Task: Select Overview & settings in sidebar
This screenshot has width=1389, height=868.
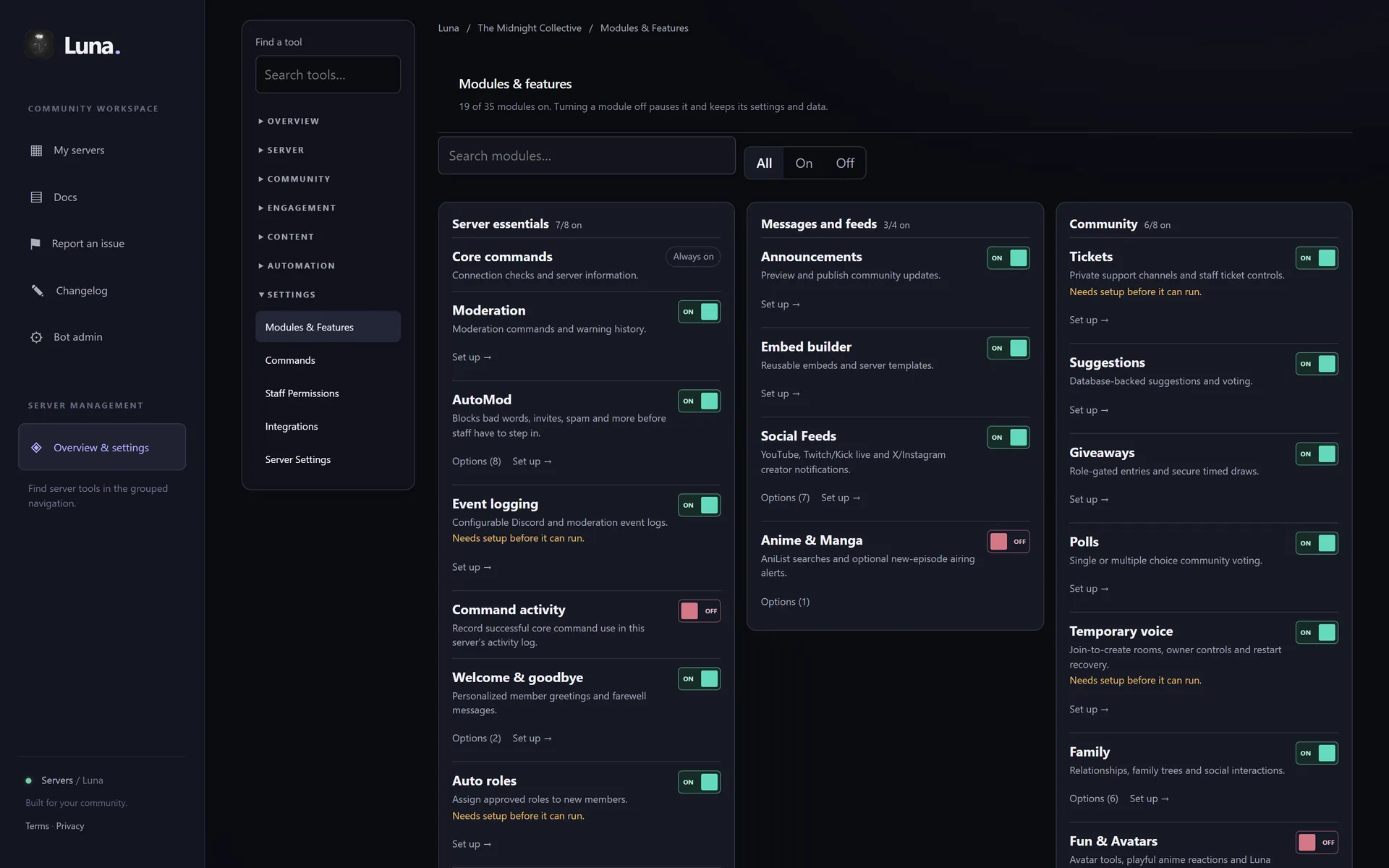Action: 102,447
